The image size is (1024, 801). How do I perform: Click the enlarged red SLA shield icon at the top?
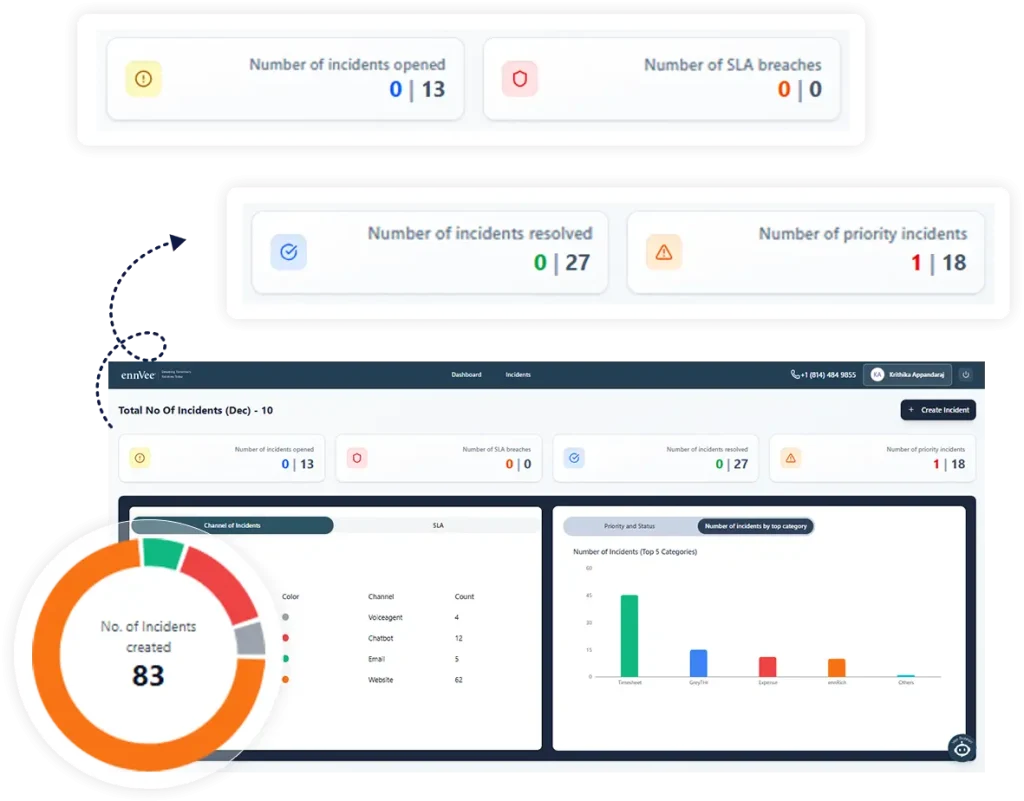coord(520,79)
